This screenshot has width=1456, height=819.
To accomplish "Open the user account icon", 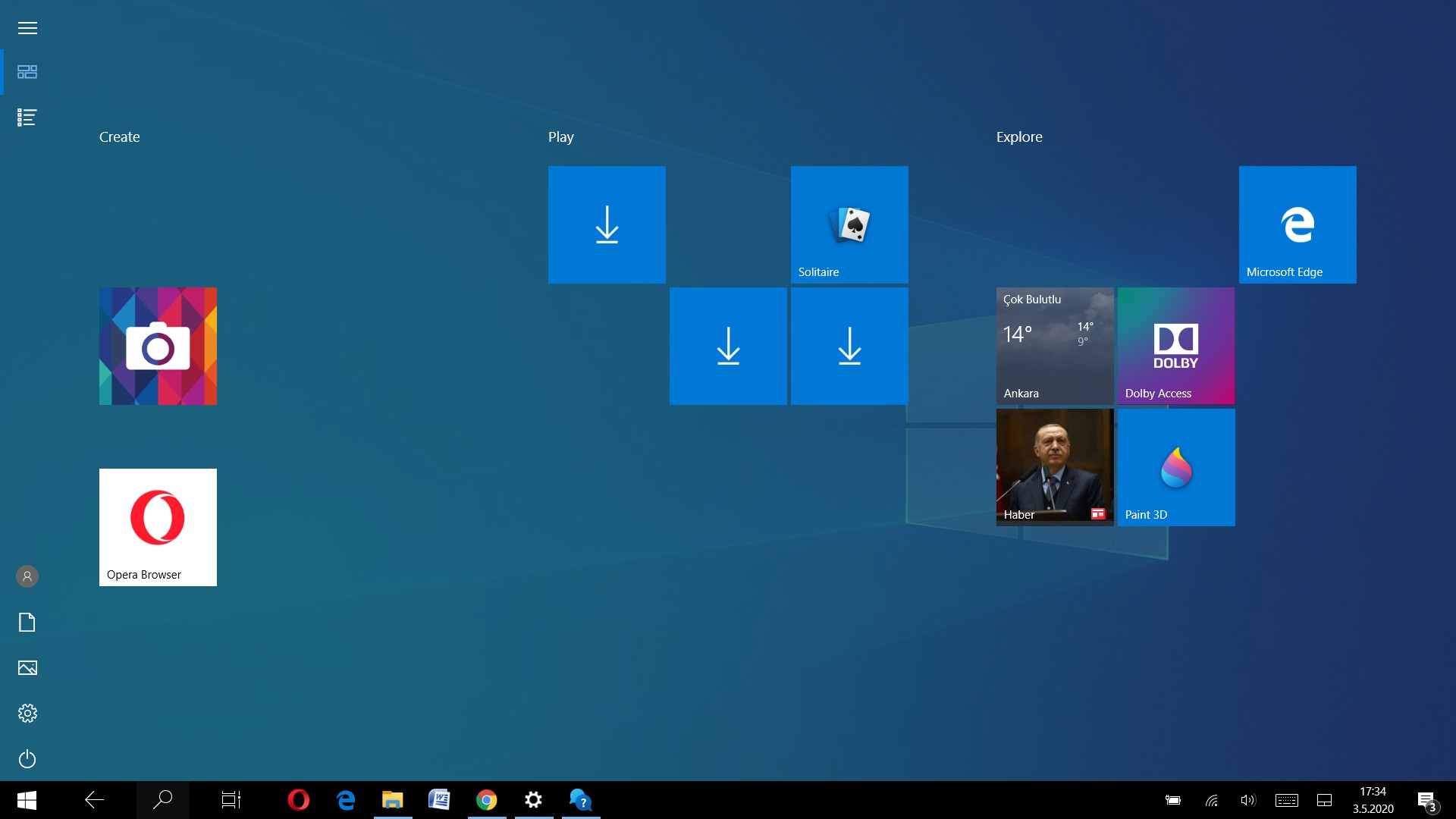I will coord(27,576).
